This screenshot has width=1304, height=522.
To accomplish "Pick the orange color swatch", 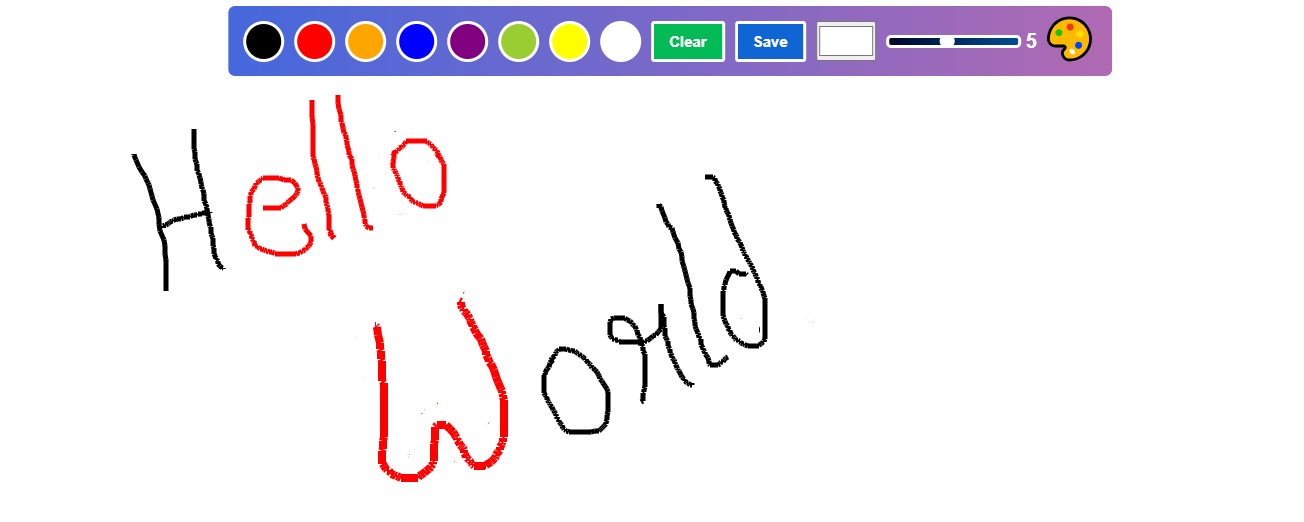I will tap(366, 41).
